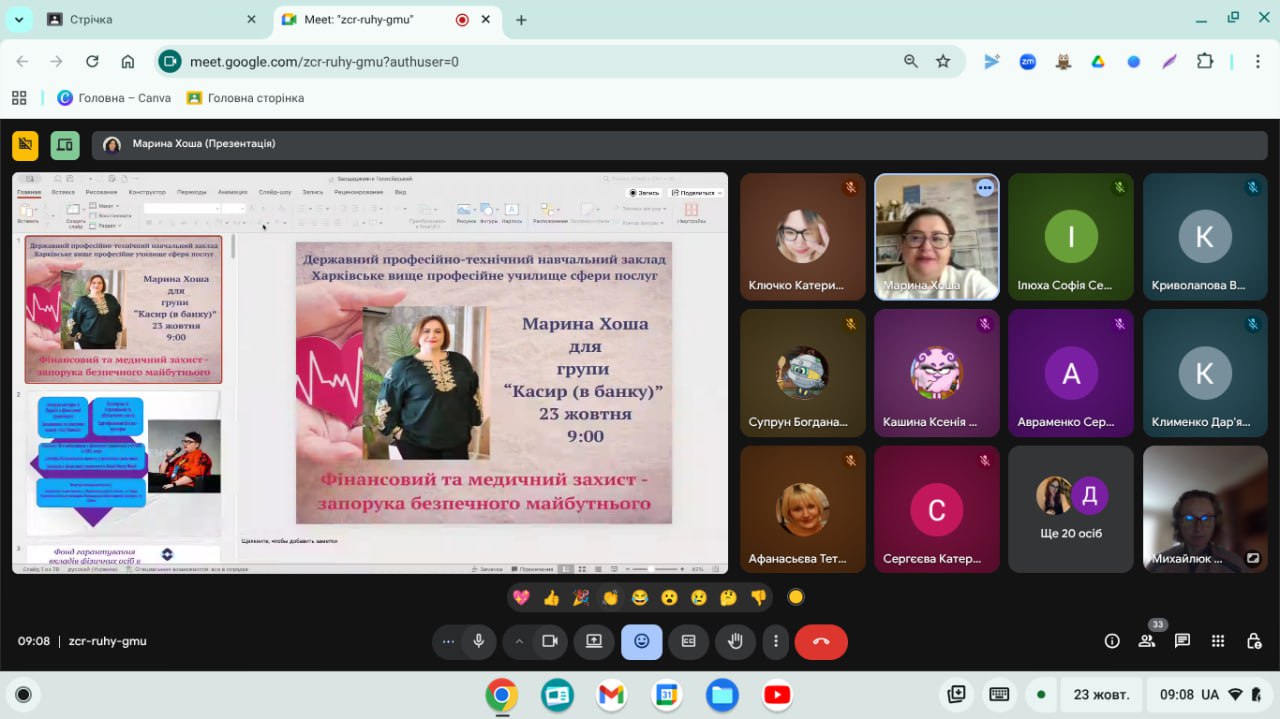Image resolution: width=1280 pixels, height=719 pixels.
Task: Raise hand in the meeting
Action: 736,642
